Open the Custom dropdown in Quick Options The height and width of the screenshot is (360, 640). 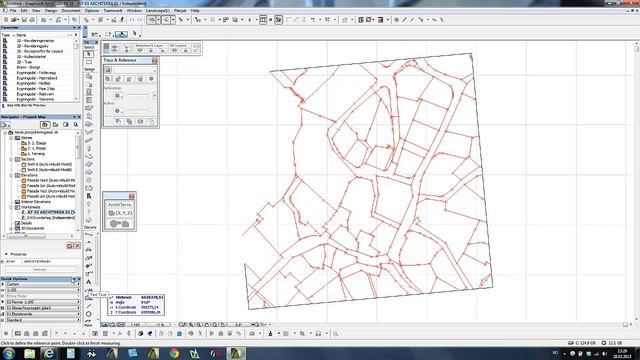pyautogui.click(x=43, y=284)
